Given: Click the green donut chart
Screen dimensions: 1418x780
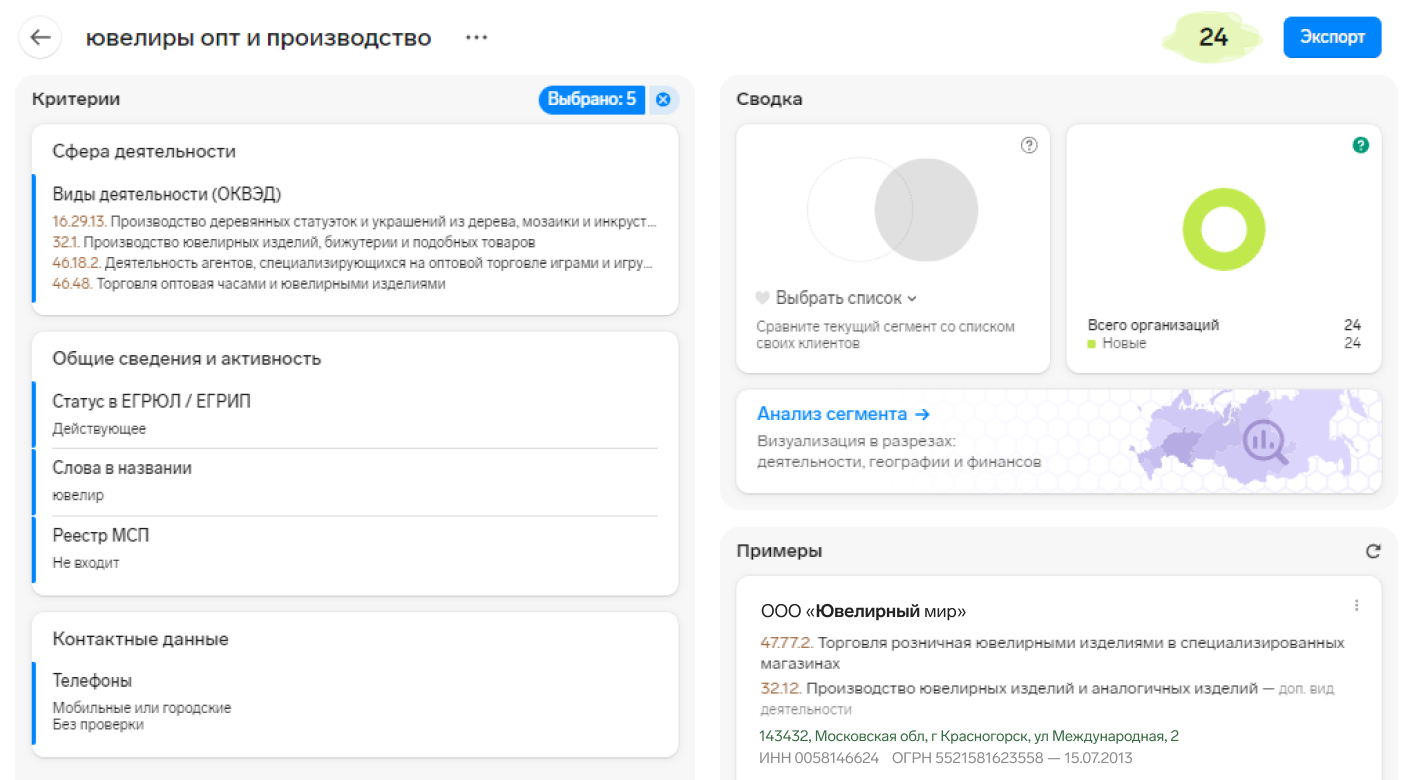Looking at the screenshot, I should point(1223,229).
